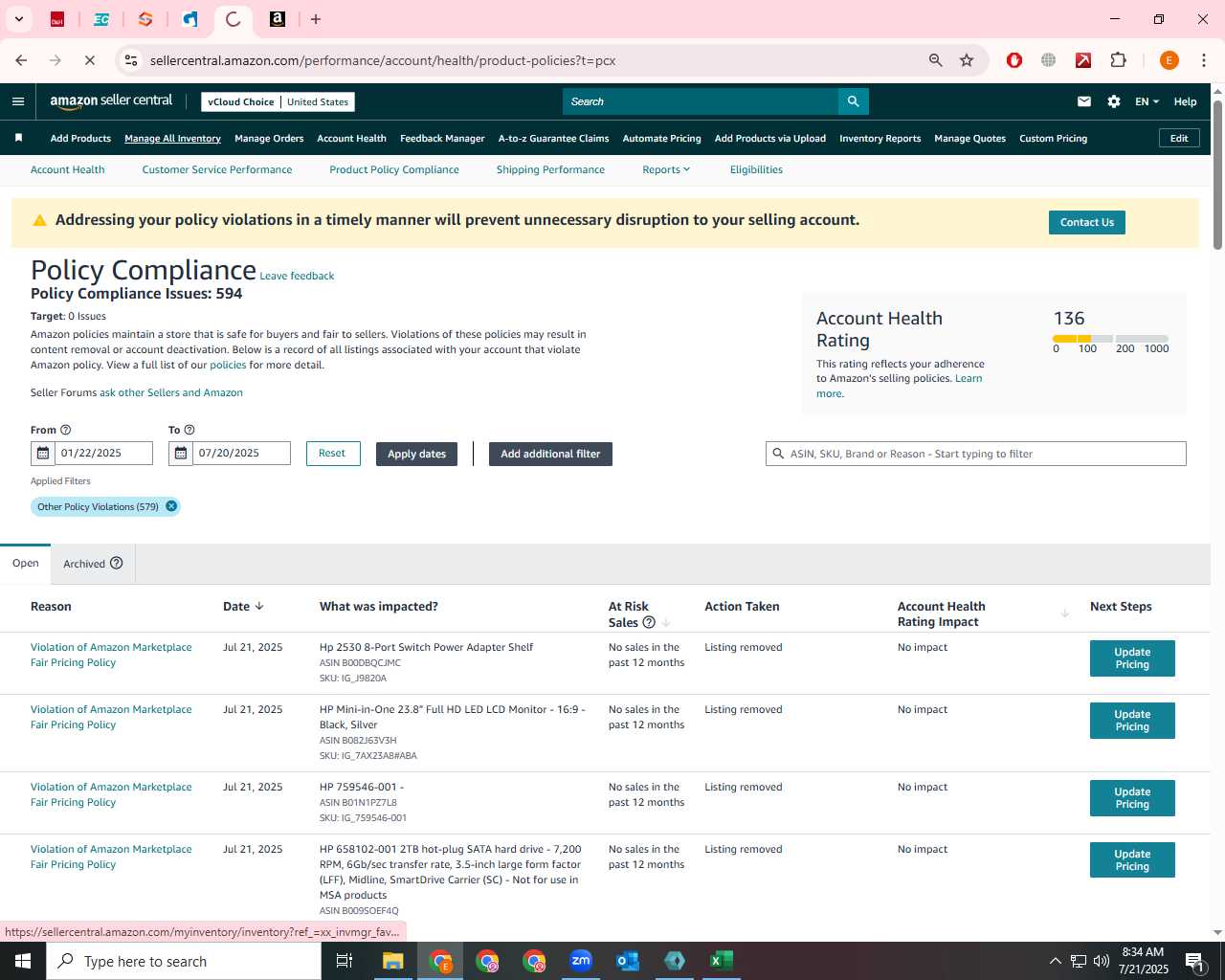1225x980 pixels.
Task: Stop loading the page
Action: [89, 60]
